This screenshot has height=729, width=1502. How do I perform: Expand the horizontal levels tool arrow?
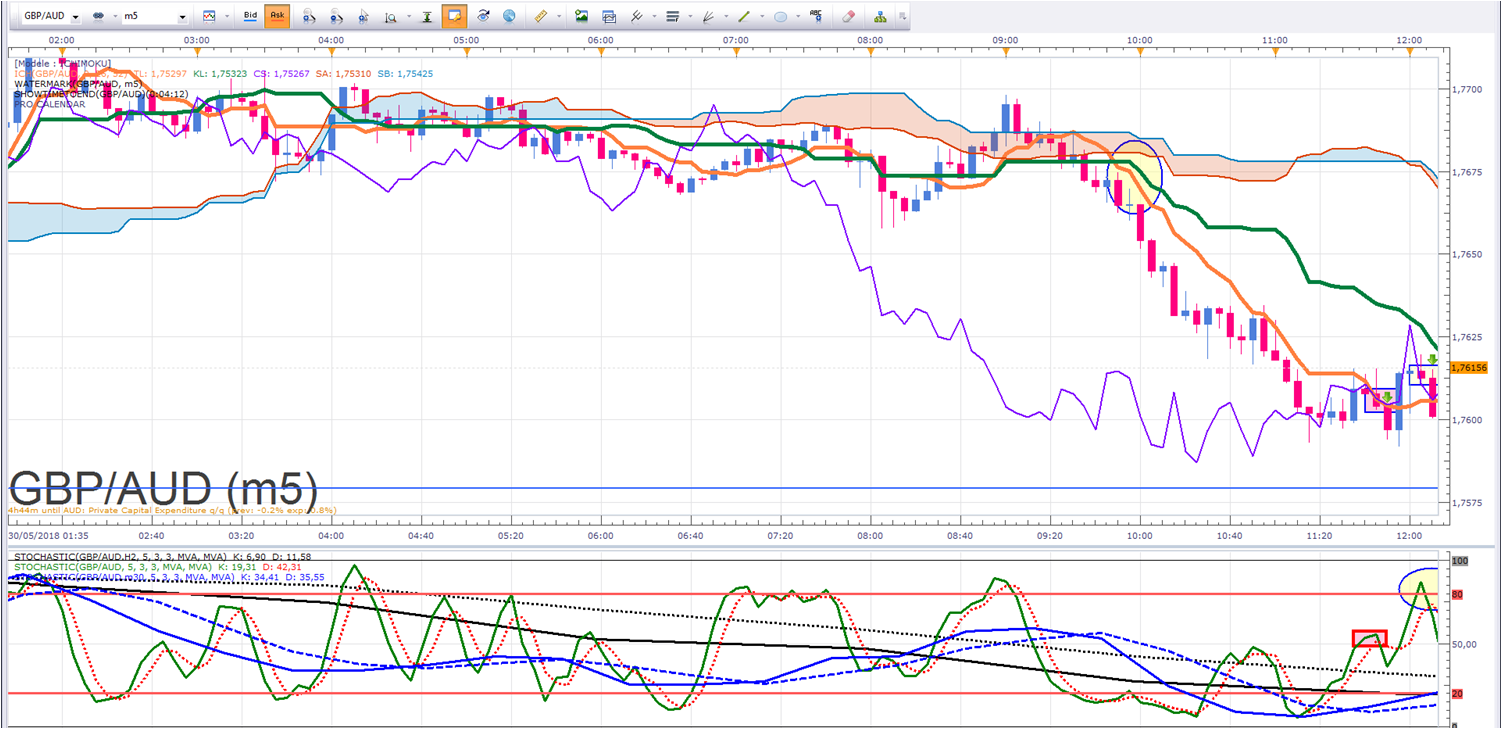coord(688,17)
